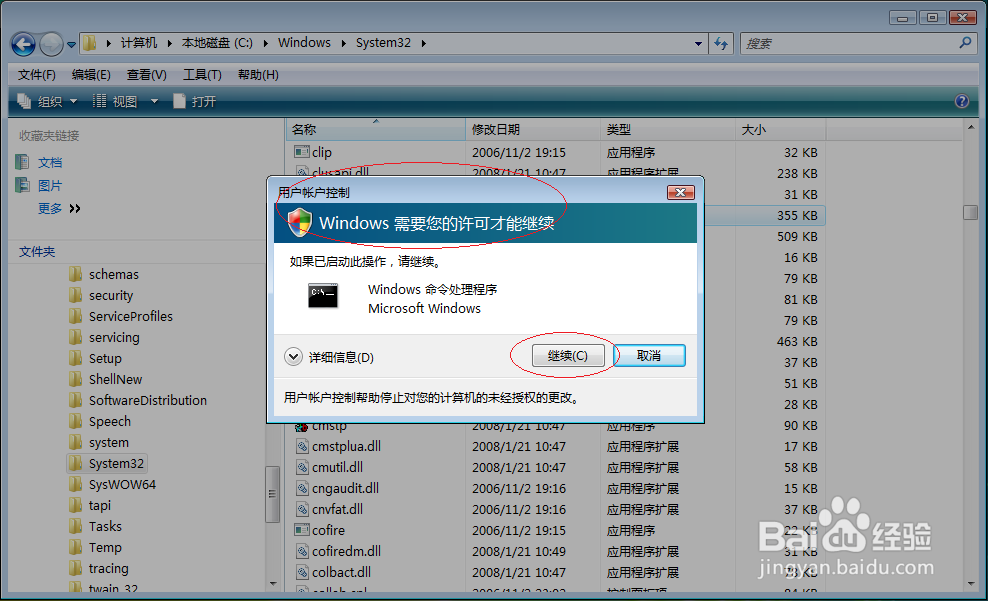Click the file list vertical scrollbar thumb
988x601 pixels.
(970, 212)
